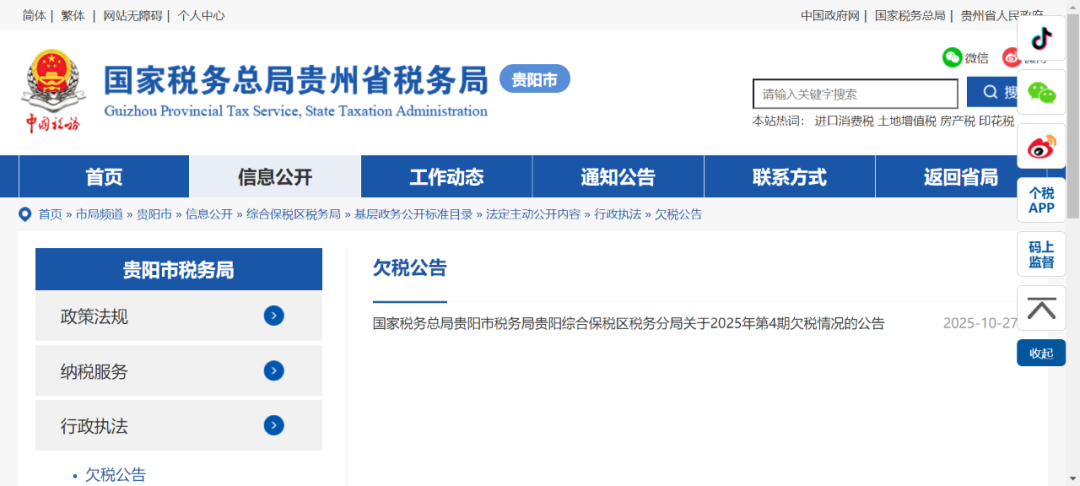The width and height of the screenshot is (1080, 486).
Task: Expand 政策法规 sidebar section arrow
Action: pos(274,316)
